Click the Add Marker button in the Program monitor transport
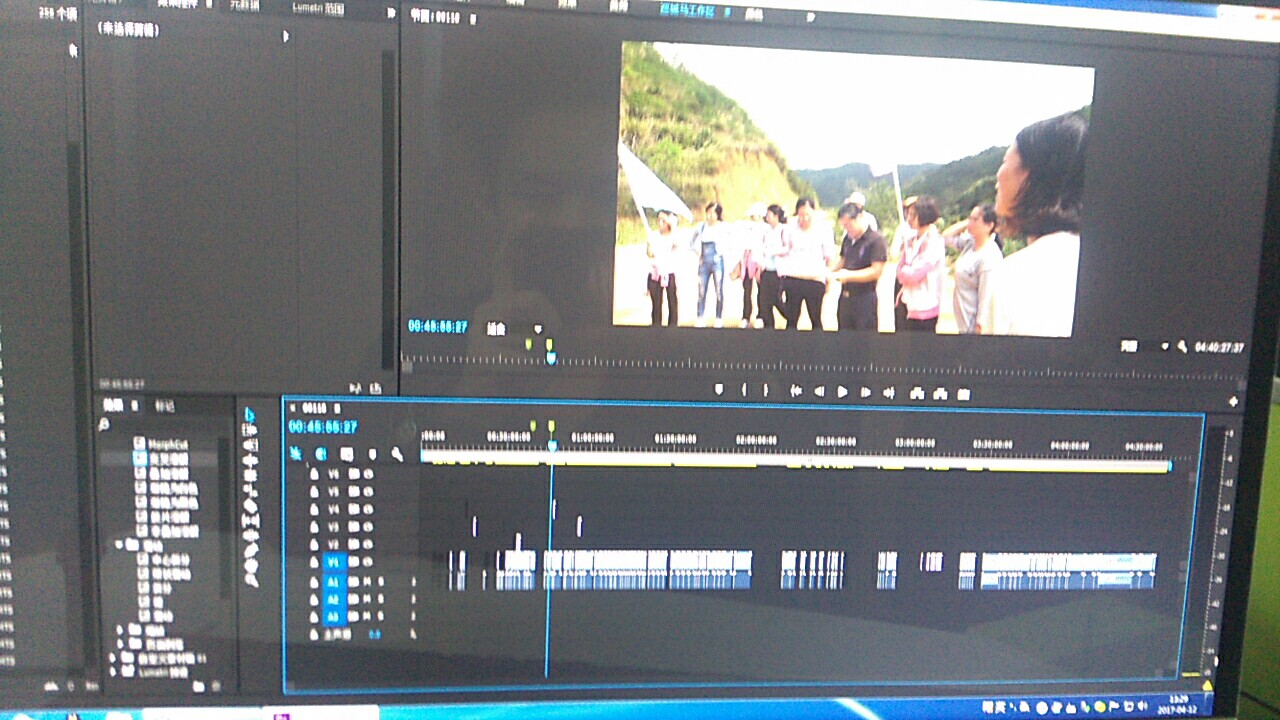 coord(718,390)
